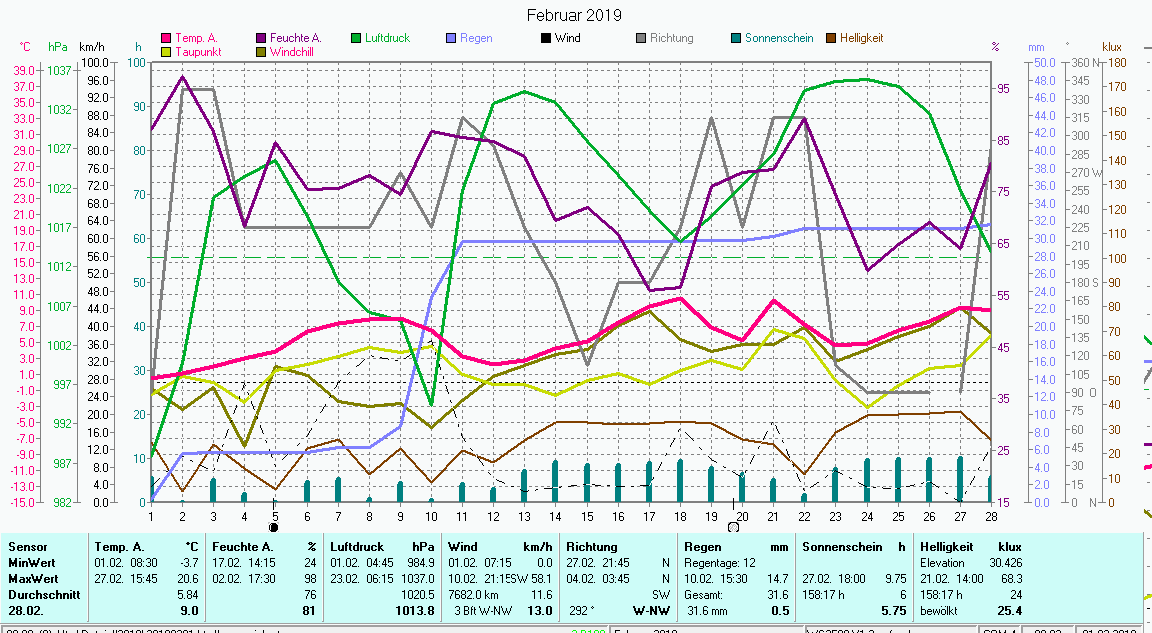1152x633 pixels.
Task: Click the brown Helligkeit legend square
Action: click(x=831, y=38)
